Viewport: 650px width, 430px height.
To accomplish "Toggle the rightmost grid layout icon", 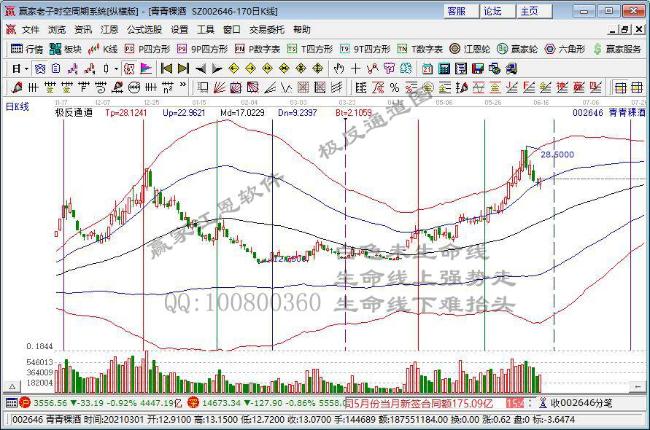I will [636, 87].
